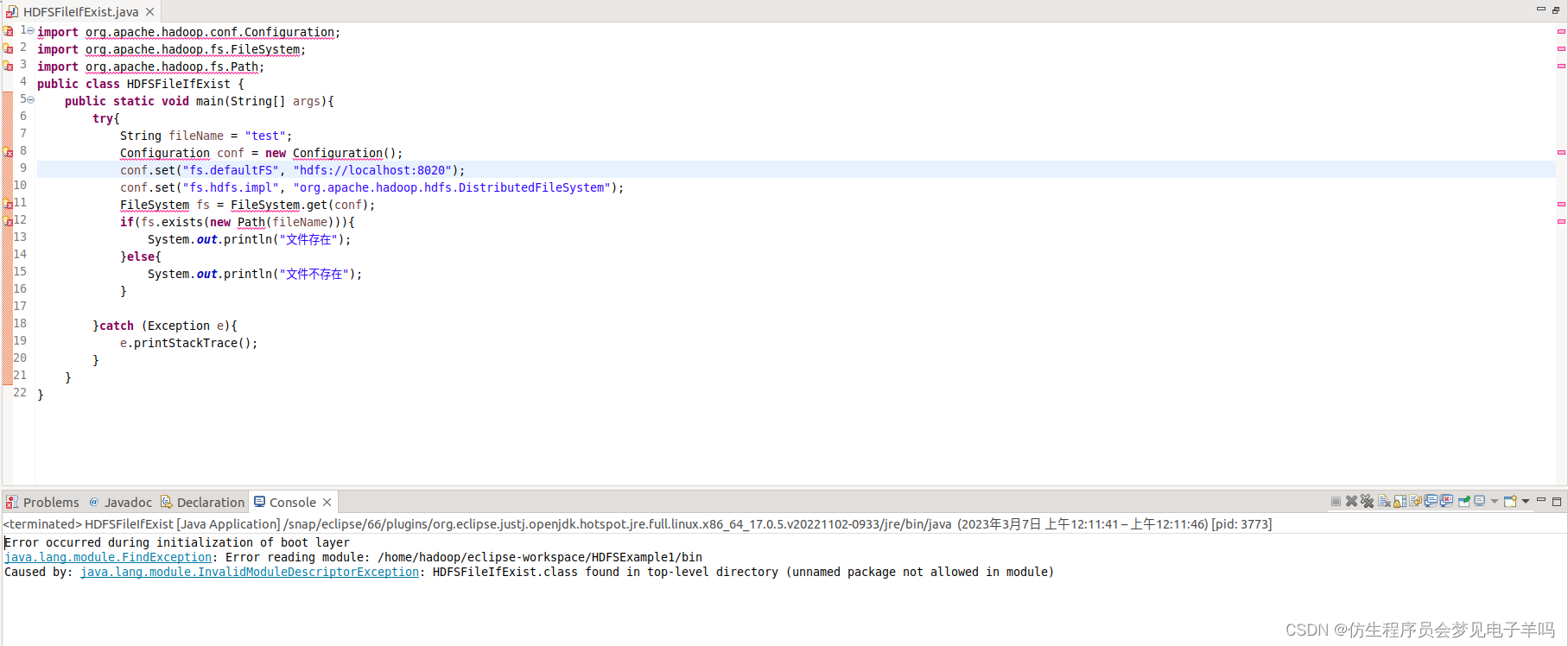1568x646 pixels.
Task: Click the "fs.defaultFS" string on line 9
Action: pyautogui.click(x=231, y=170)
